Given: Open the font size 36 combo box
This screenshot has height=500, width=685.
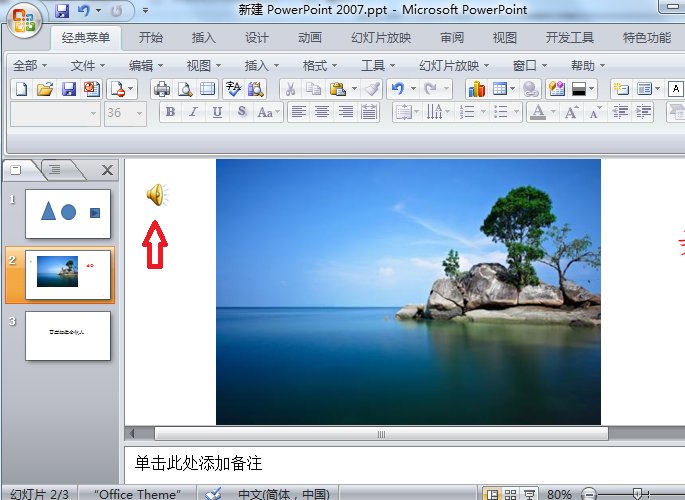Looking at the screenshot, I should click(125, 114).
